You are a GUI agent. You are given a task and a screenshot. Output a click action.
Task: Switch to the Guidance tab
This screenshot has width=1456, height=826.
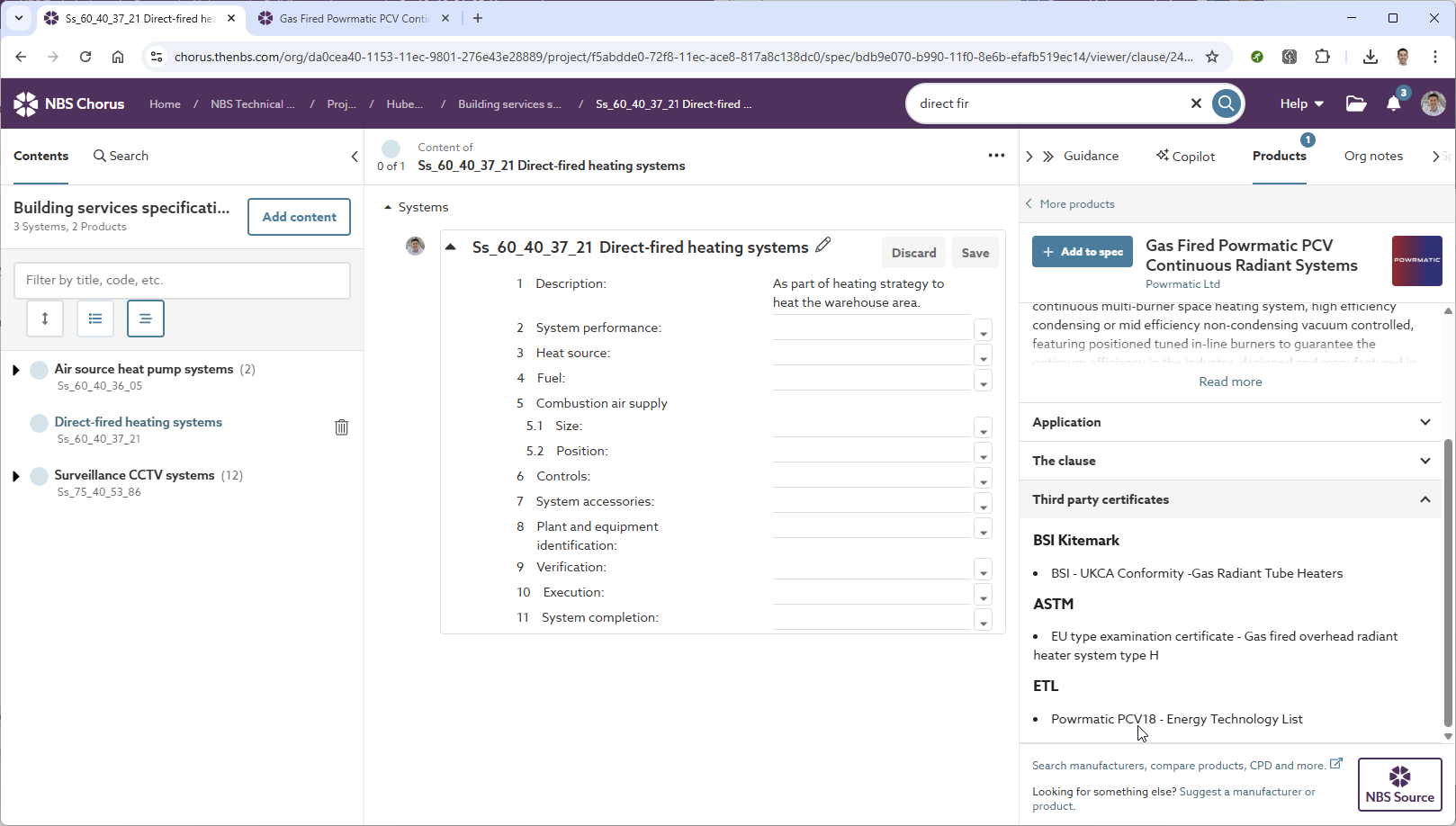pyautogui.click(x=1091, y=156)
